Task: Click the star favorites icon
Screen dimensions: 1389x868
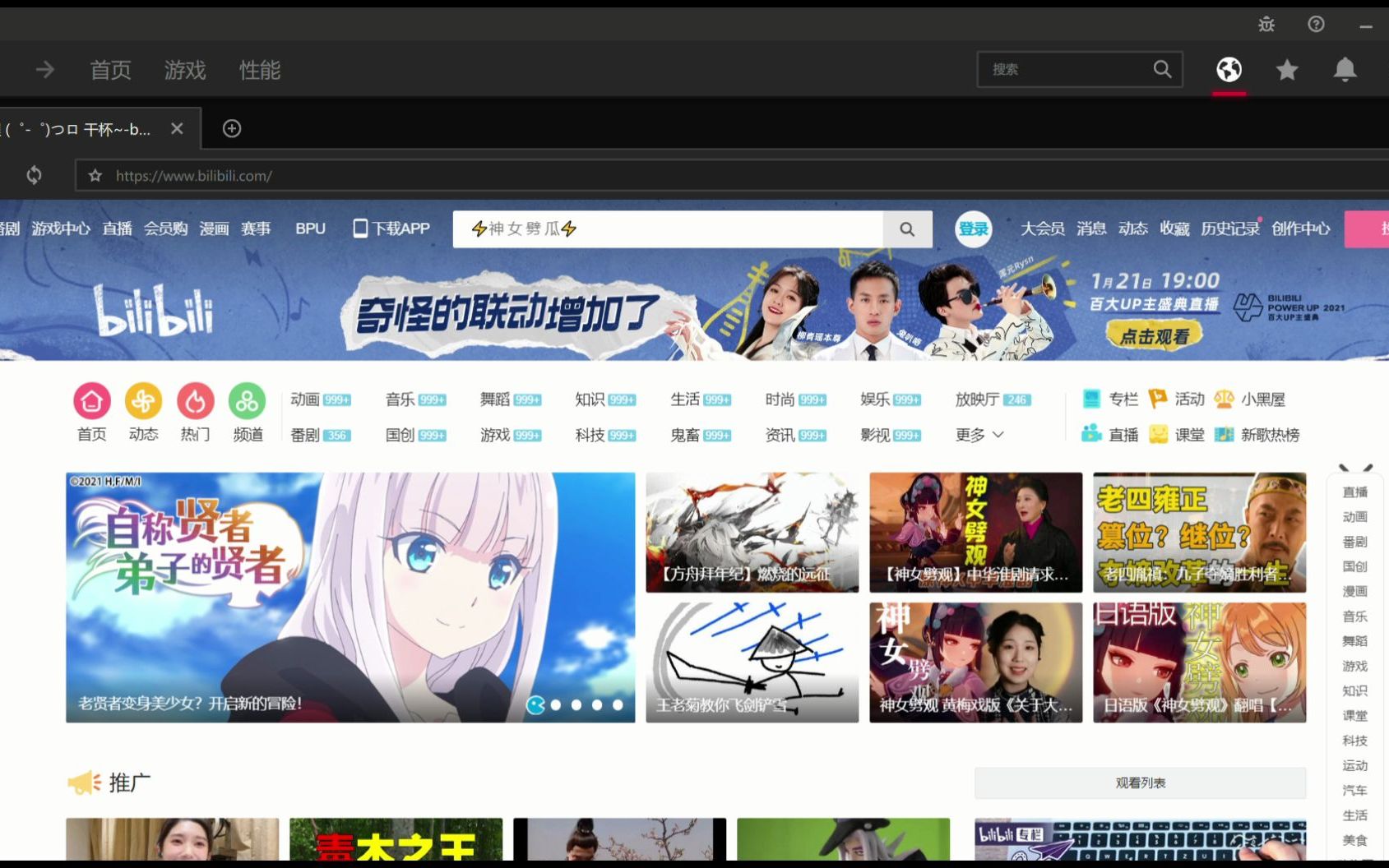Action: (1287, 70)
